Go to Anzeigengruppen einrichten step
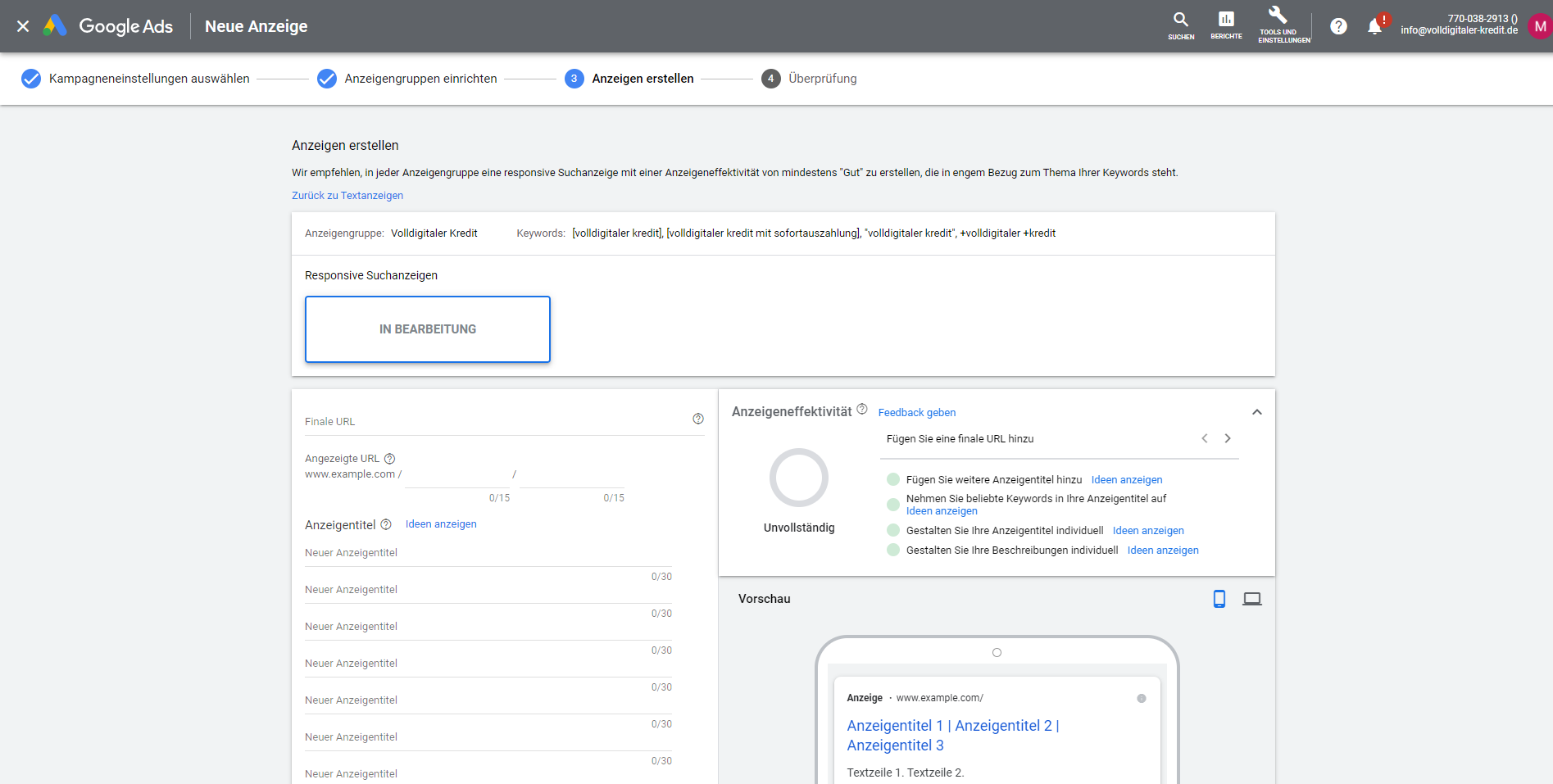 tap(407, 79)
